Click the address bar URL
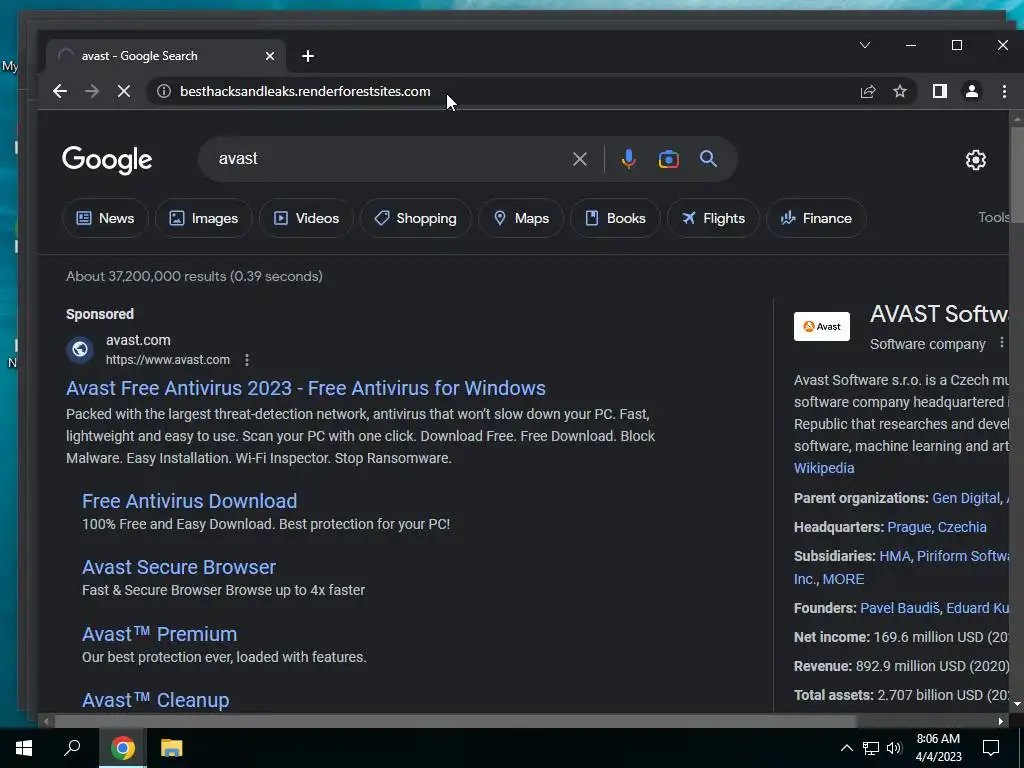The image size is (1024, 768). 305,91
